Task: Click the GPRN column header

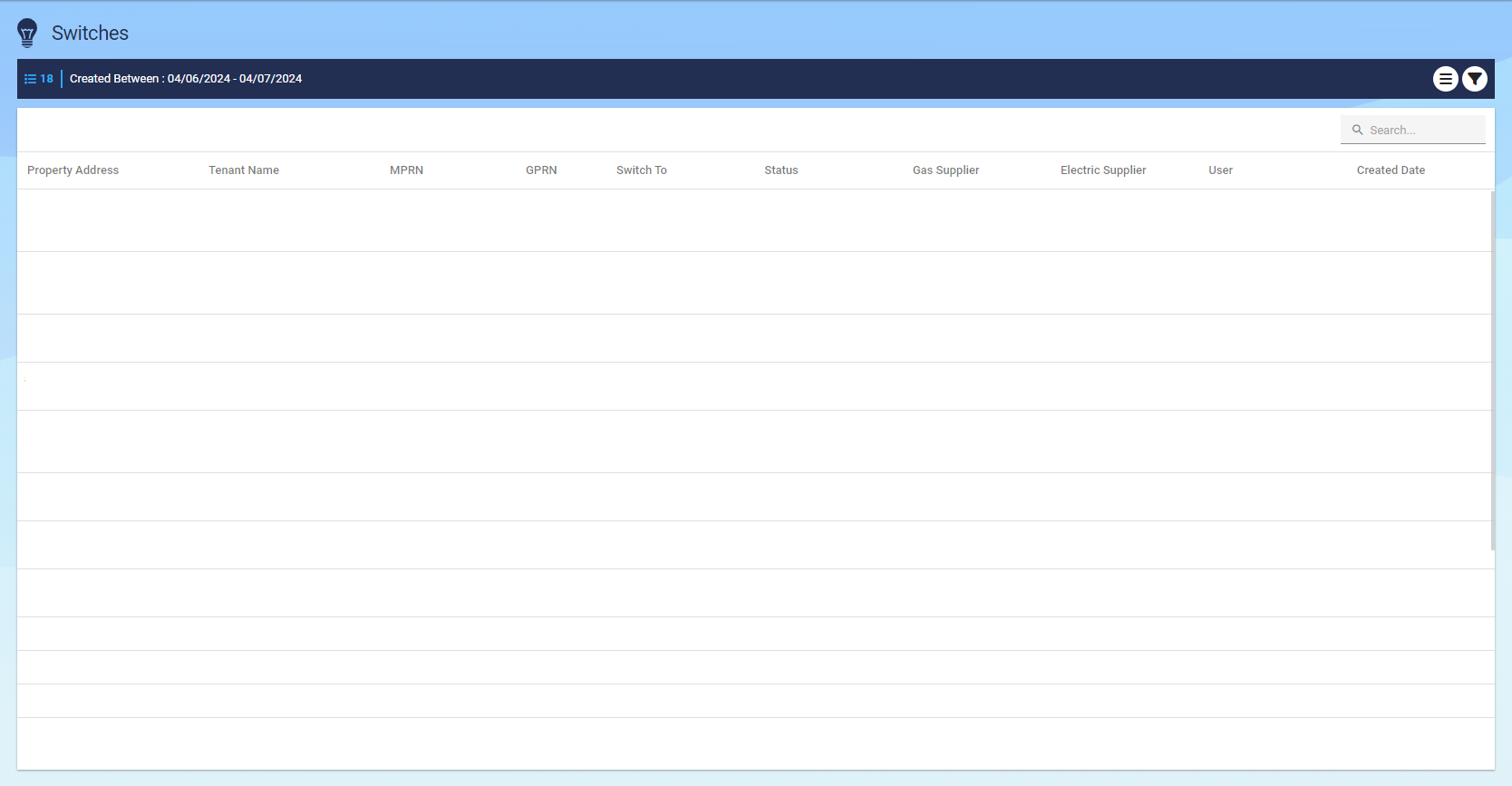Action: click(x=541, y=170)
